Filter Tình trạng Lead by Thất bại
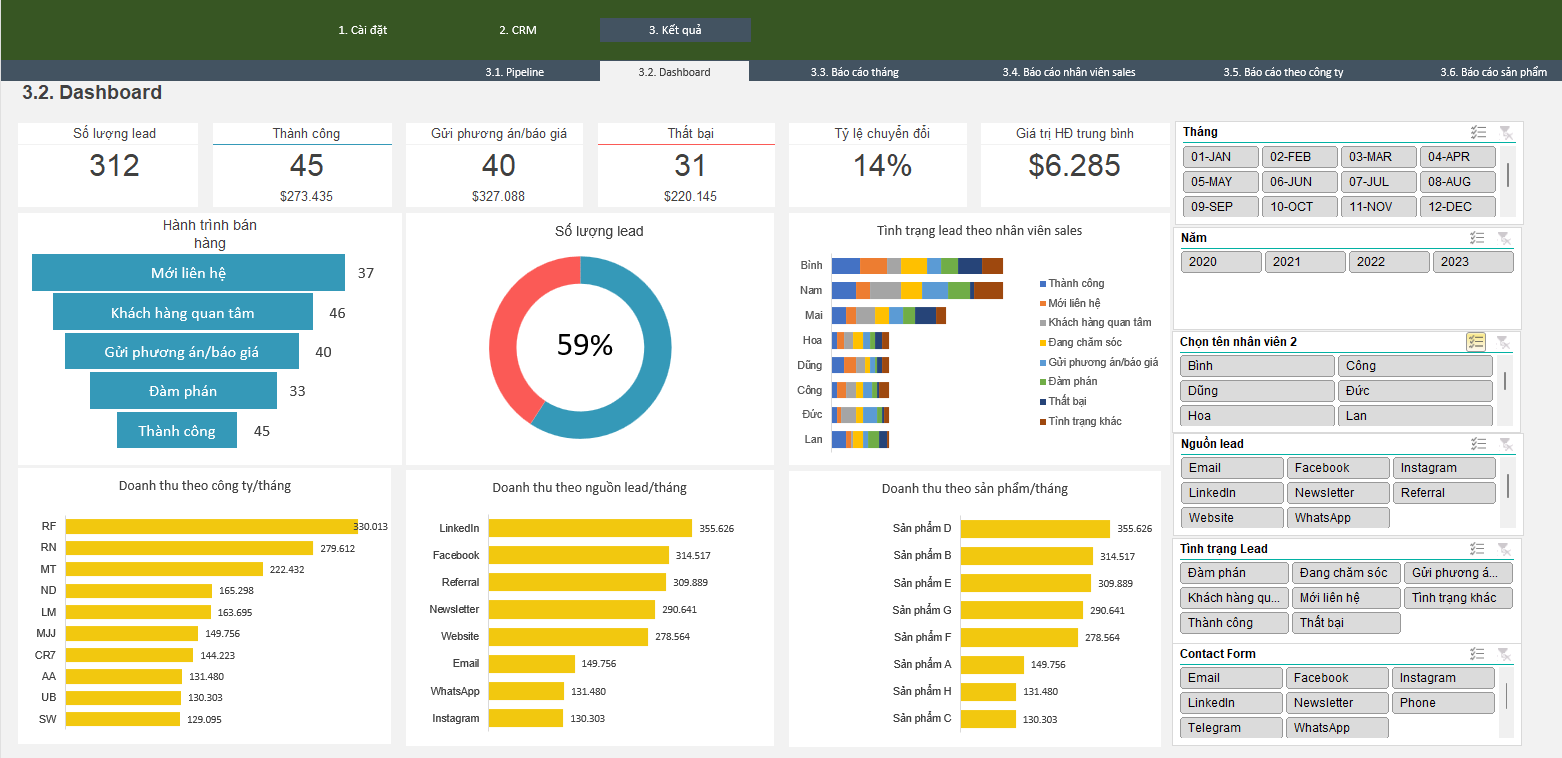 point(1346,623)
